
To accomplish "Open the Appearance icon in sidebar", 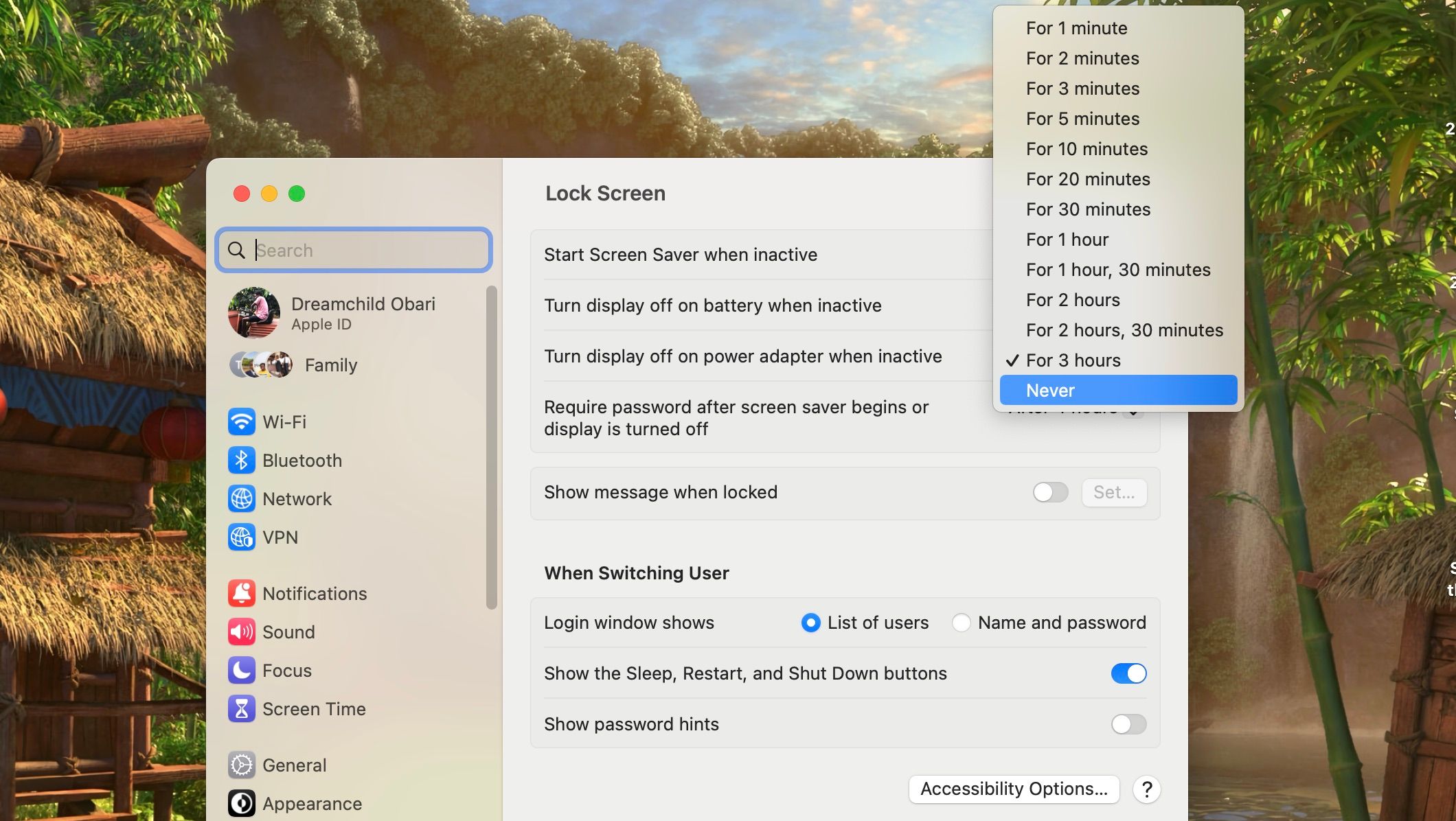I will pyautogui.click(x=241, y=803).
